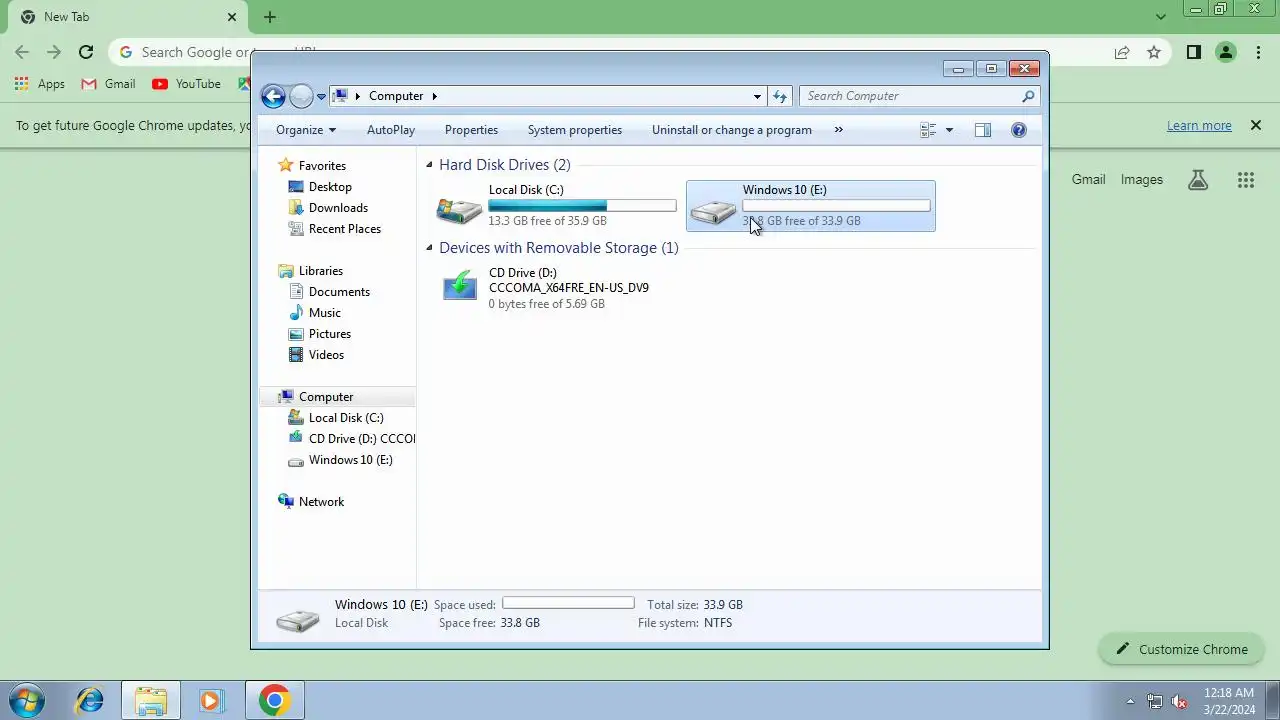The width and height of the screenshot is (1280, 720).
Task: Click the Windows Start button
Action: (26, 700)
